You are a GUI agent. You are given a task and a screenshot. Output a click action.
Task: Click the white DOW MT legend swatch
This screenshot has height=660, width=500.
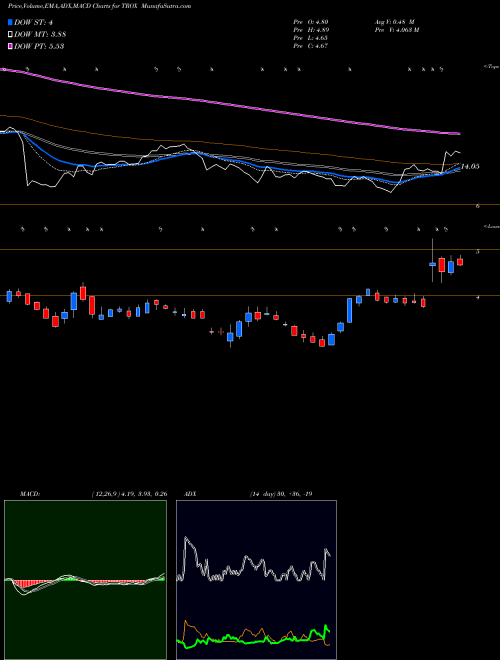tap(10, 35)
